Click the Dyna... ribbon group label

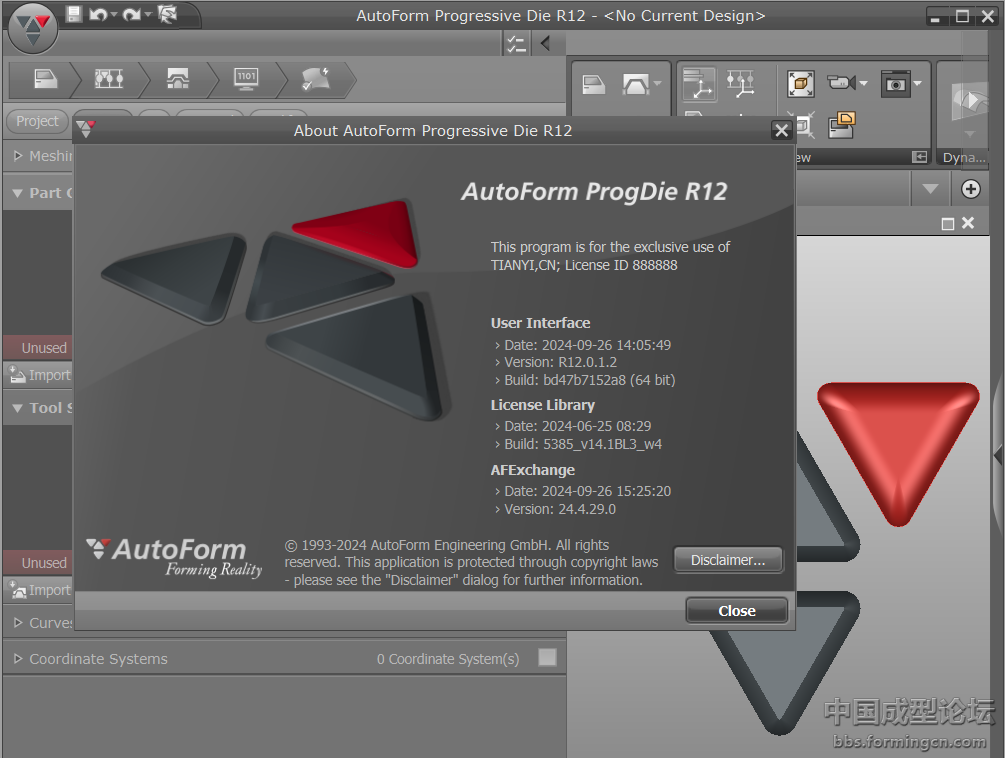[x=963, y=157]
